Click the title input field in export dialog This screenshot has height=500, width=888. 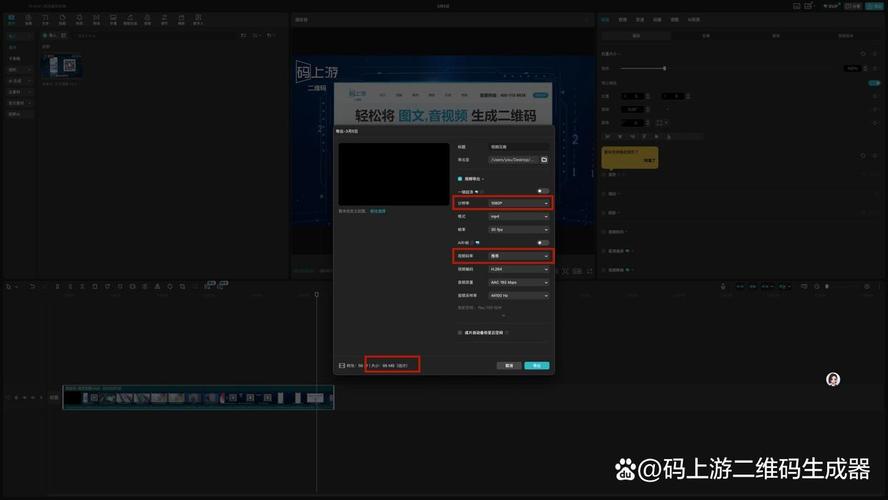tap(519, 147)
